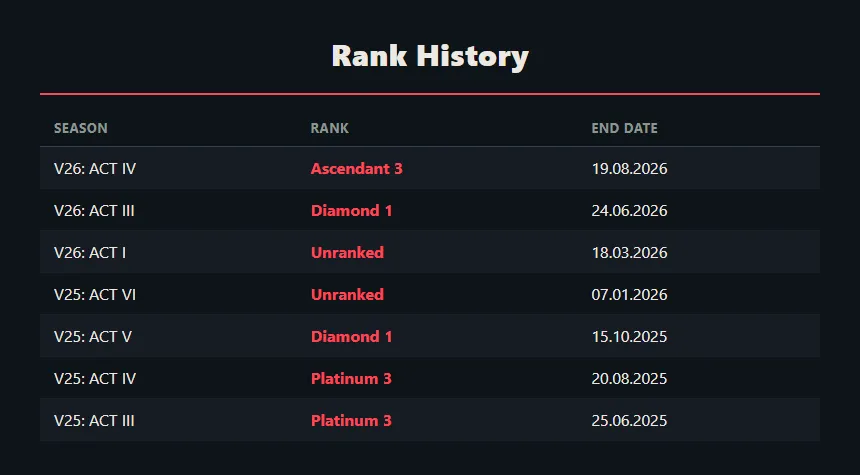Open the Ascendant 3 rank link
This screenshot has width=860, height=475.
point(357,168)
